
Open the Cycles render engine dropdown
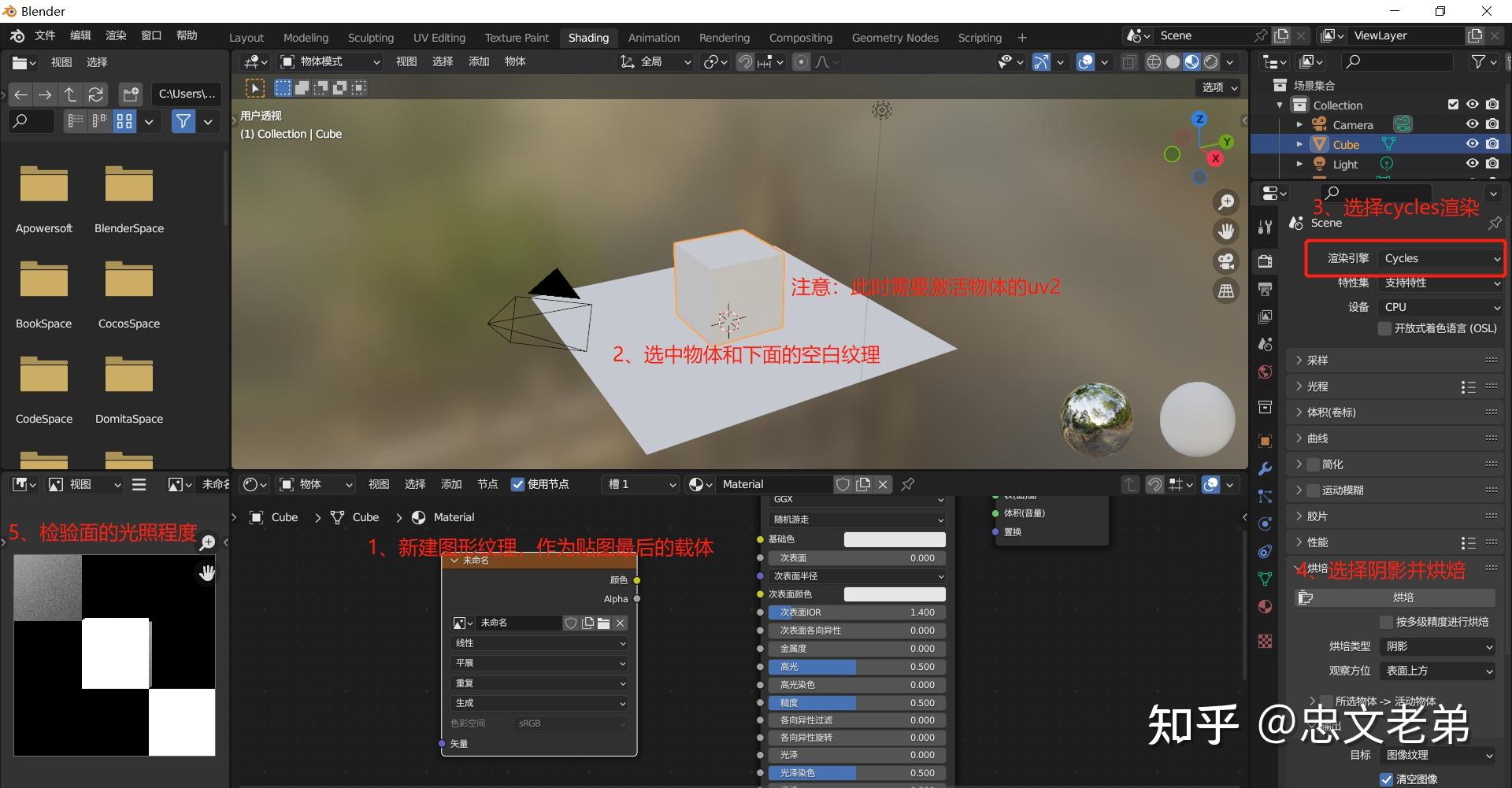coord(1440,258)
